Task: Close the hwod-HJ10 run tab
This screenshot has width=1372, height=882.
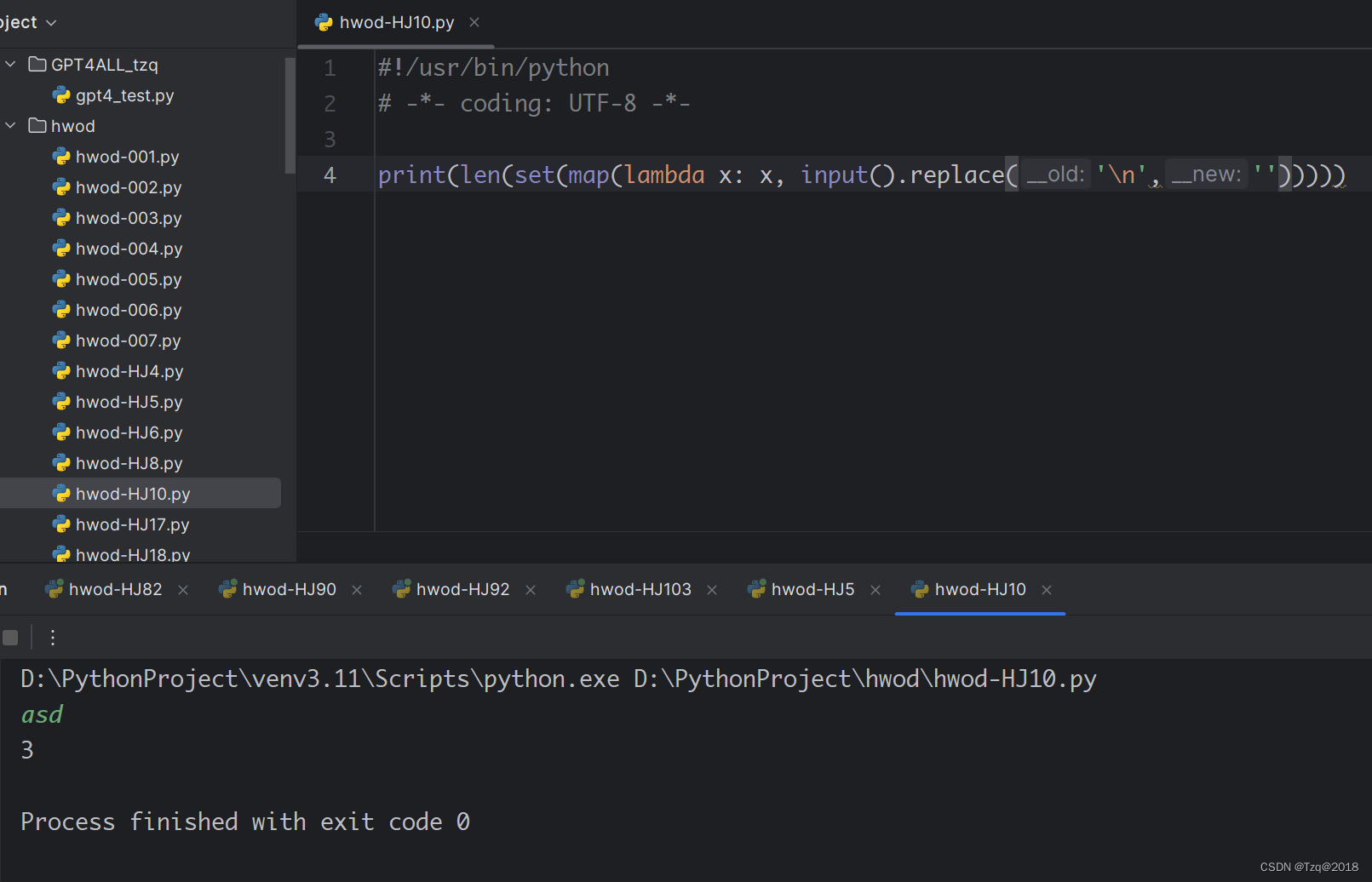Action: [1047, 590]
